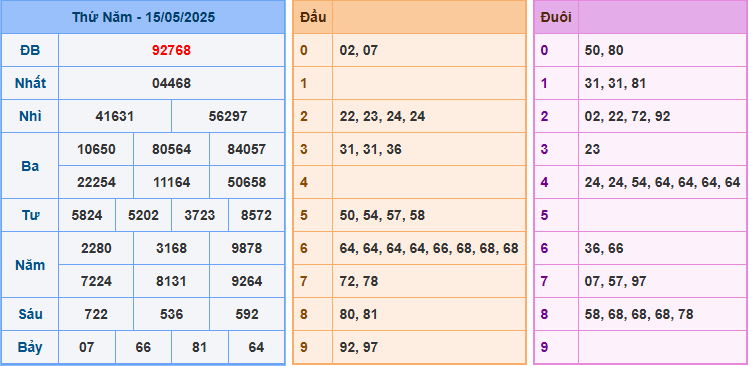Viewport: 749px width, 366px height.
Task: Click the Năm number 3168
Action: coord(171,248)
